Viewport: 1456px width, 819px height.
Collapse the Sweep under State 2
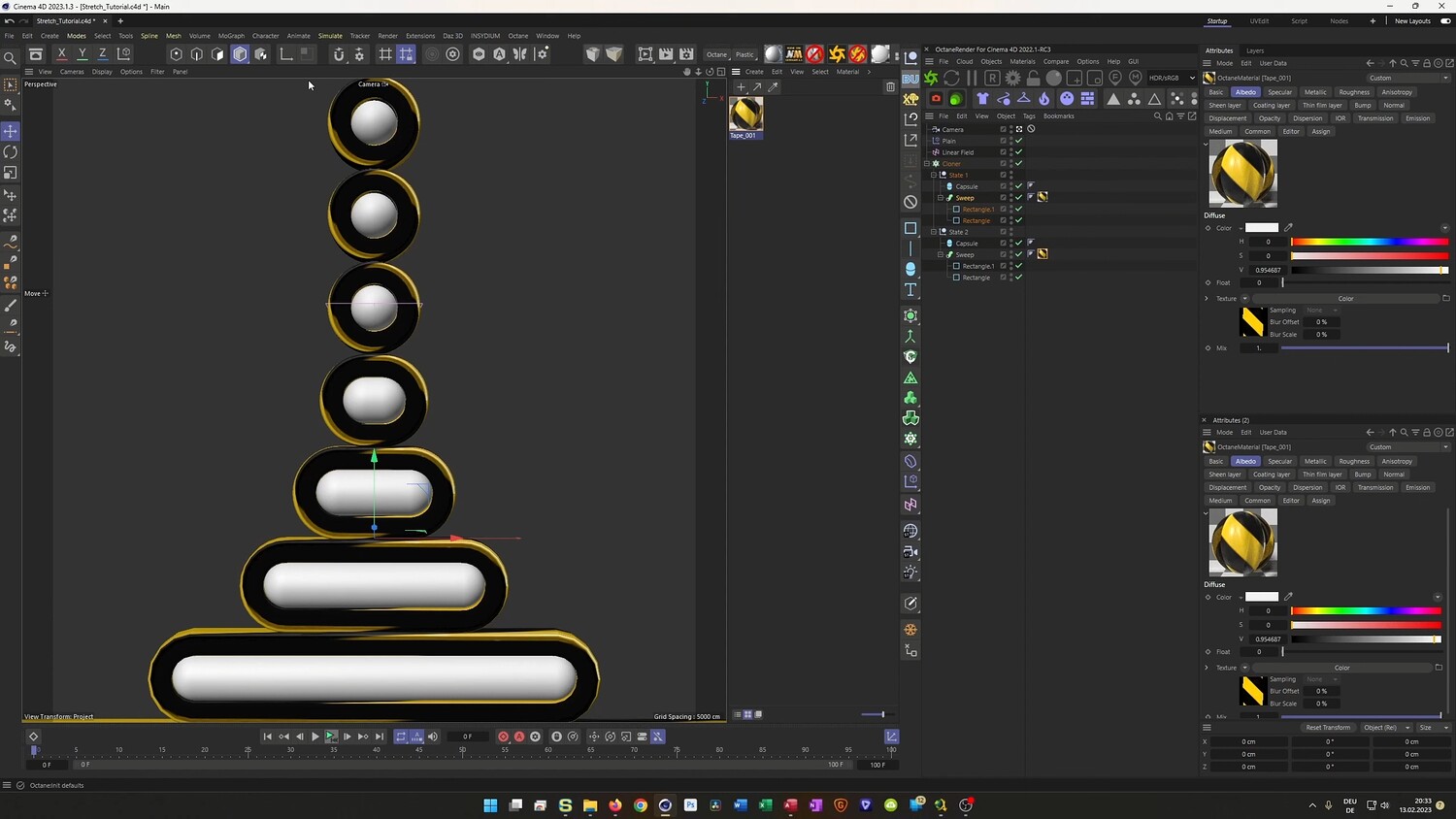tap(941, 255)
